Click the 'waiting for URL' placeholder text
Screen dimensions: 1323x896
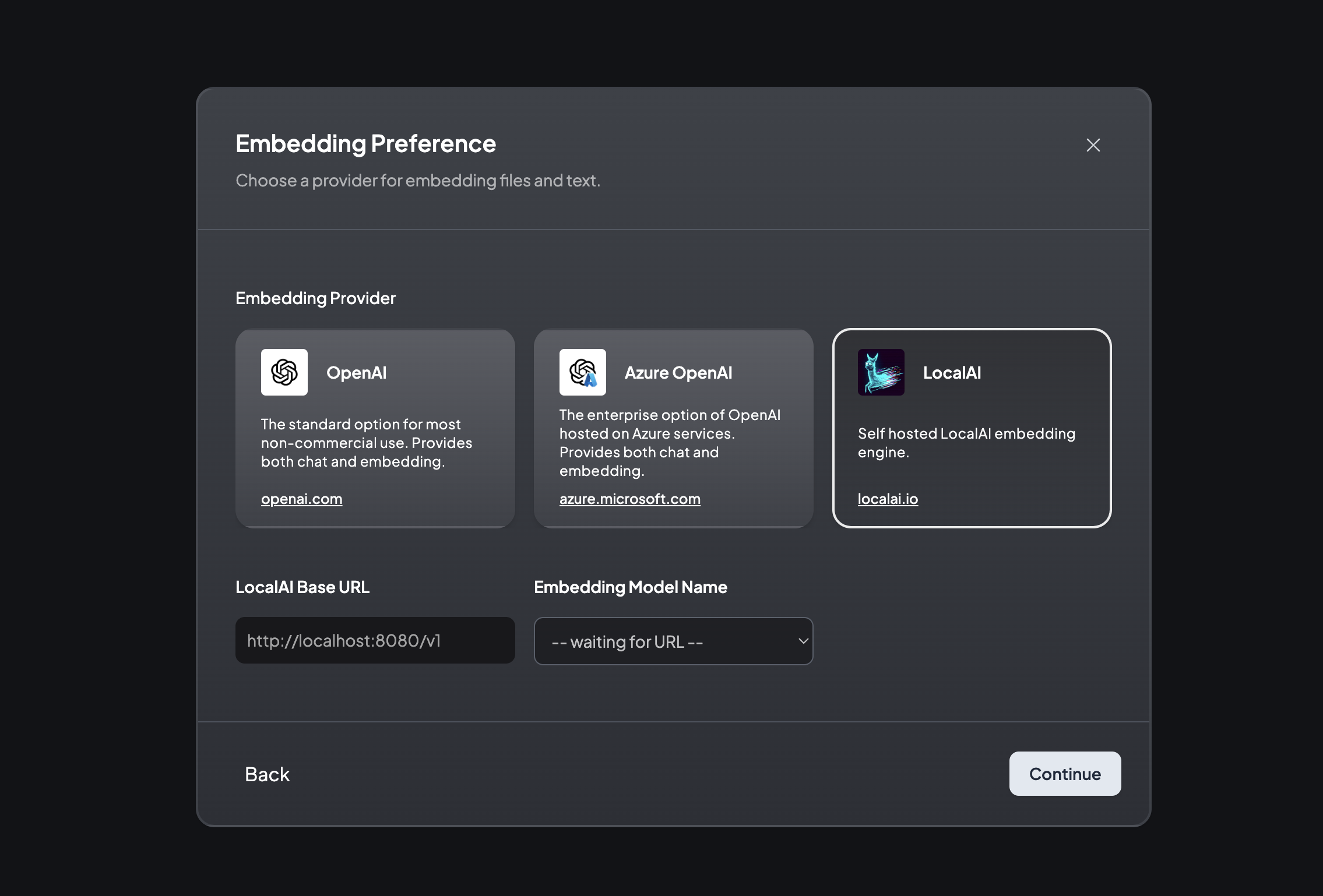pyautogui.click(x=627, y=642)
